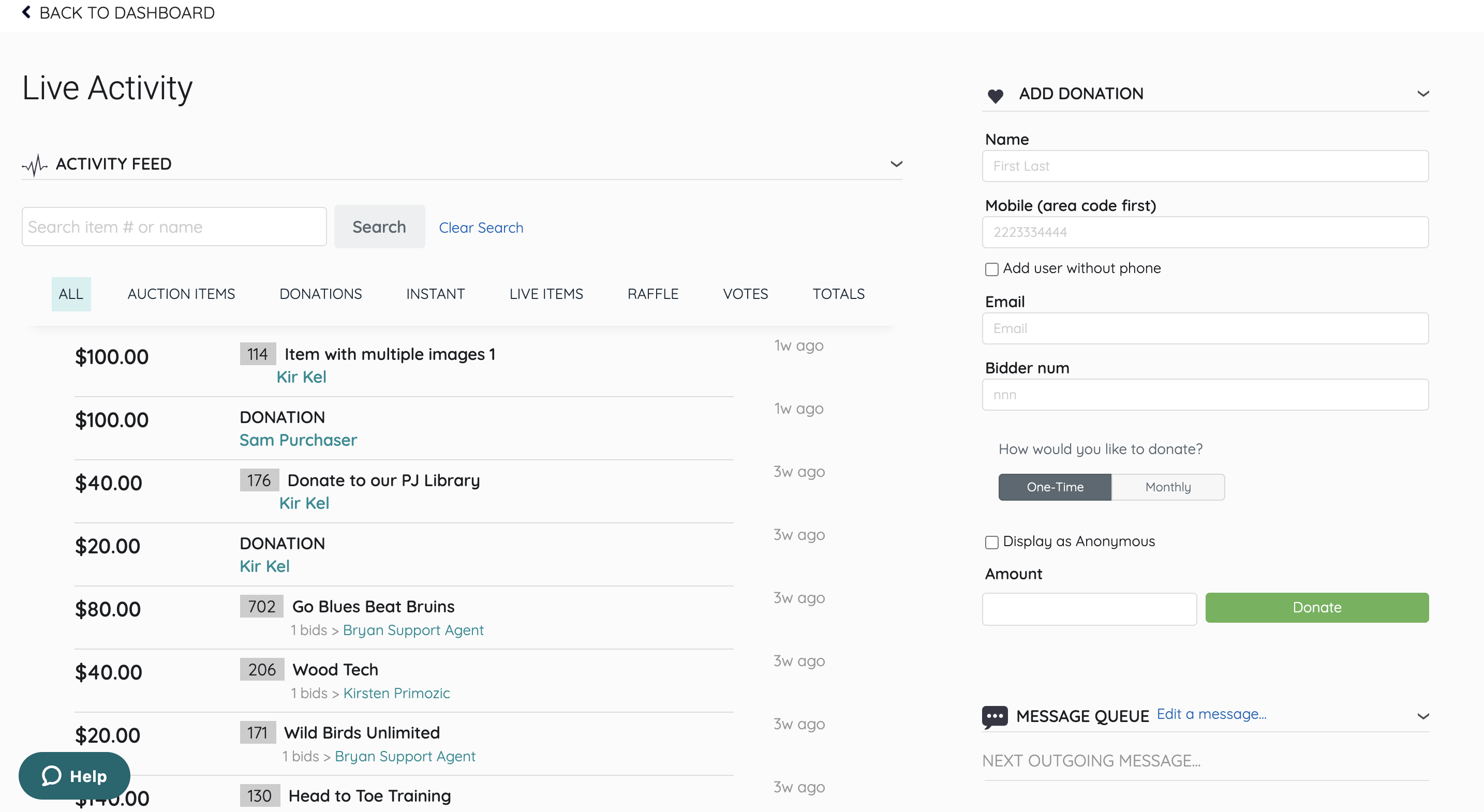This screenshot has height=812, width=1484.
Task: Click item number badge 702
Action: [261, 606]
